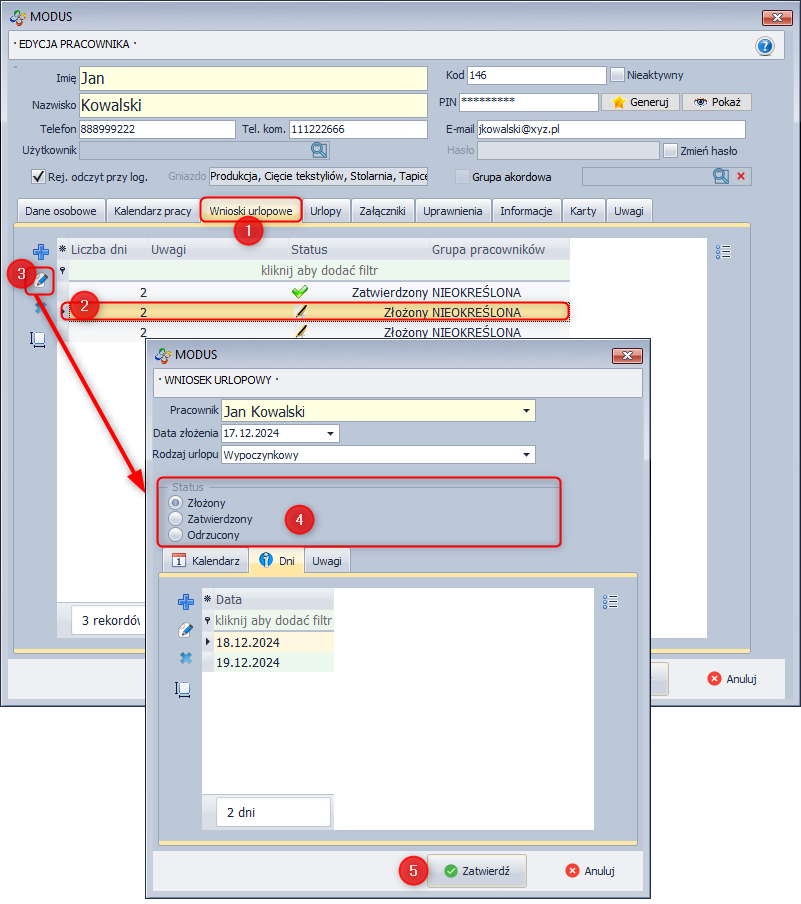Select the Zatwierdzony status radio button
Screen dimensions: 801x904
point(177,519)
